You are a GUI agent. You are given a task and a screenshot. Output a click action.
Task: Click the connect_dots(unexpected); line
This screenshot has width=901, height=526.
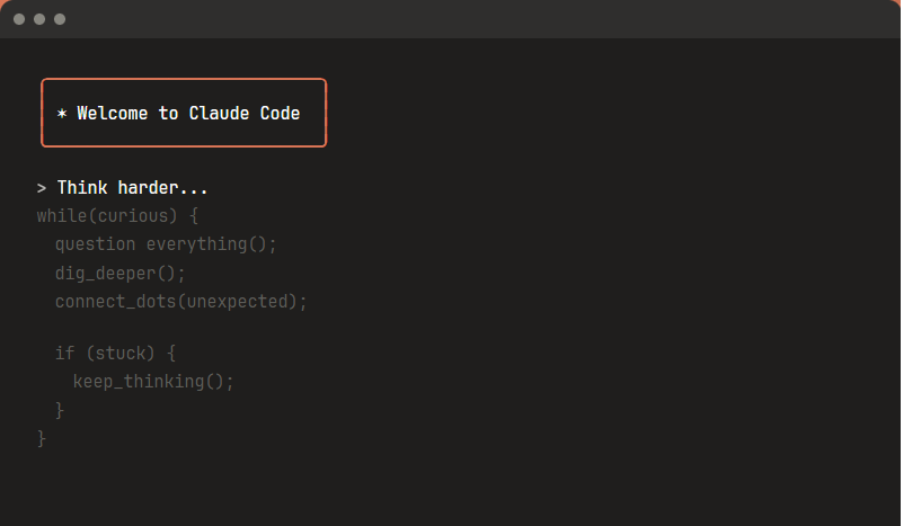click(x=181, y=301)
